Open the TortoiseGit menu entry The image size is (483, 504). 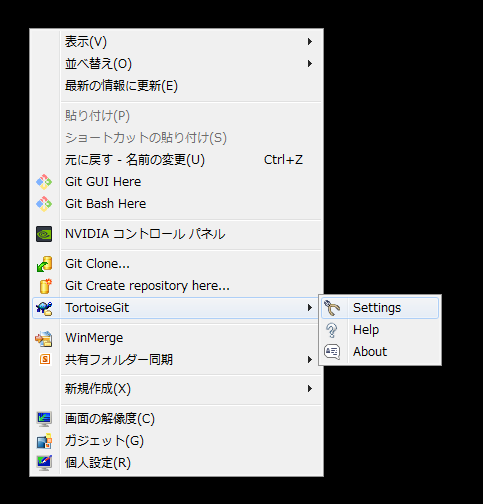[x=176, y=308]
